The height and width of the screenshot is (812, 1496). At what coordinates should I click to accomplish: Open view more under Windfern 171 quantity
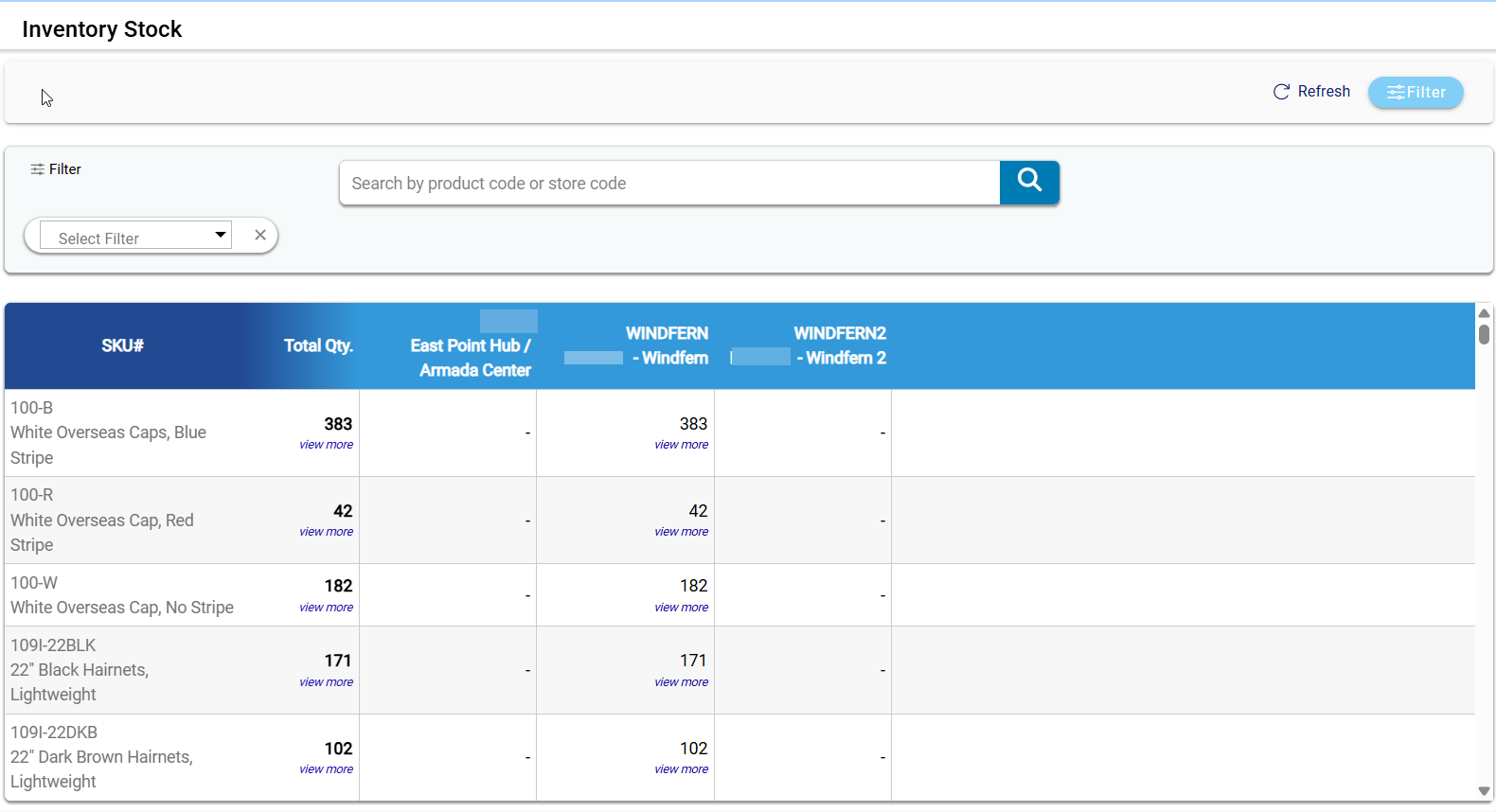pyautogui.click(x=681, y=682)
